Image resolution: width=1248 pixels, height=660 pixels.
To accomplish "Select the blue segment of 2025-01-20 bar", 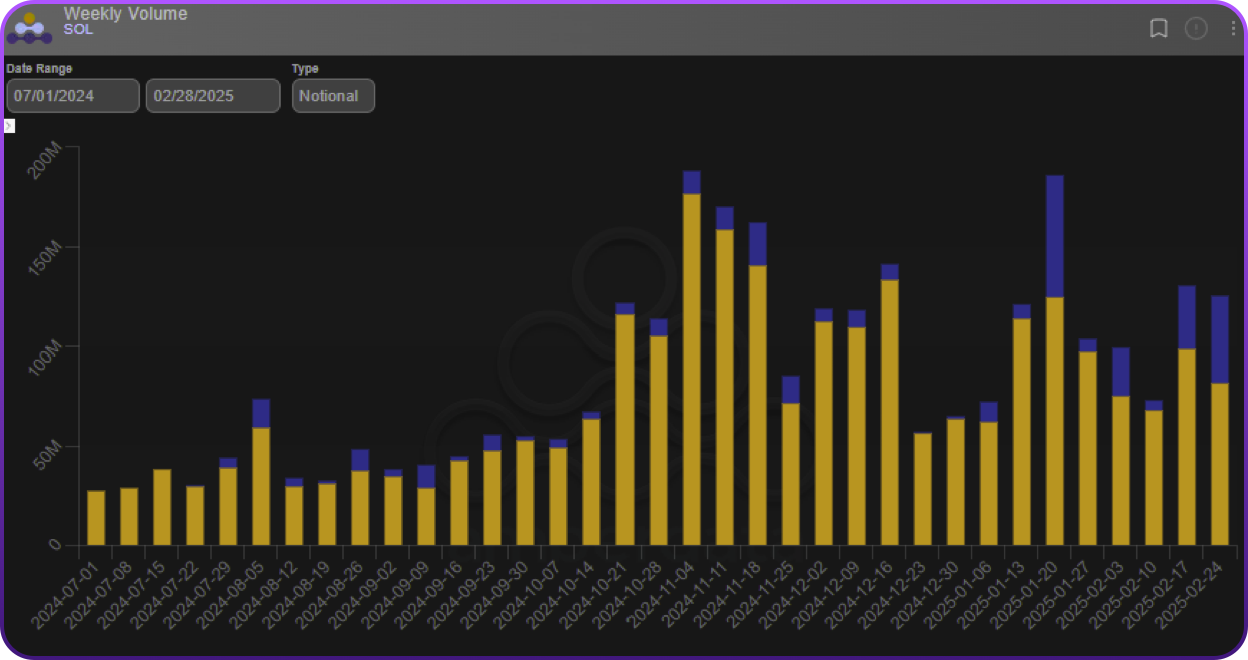I will [1054, 236].
